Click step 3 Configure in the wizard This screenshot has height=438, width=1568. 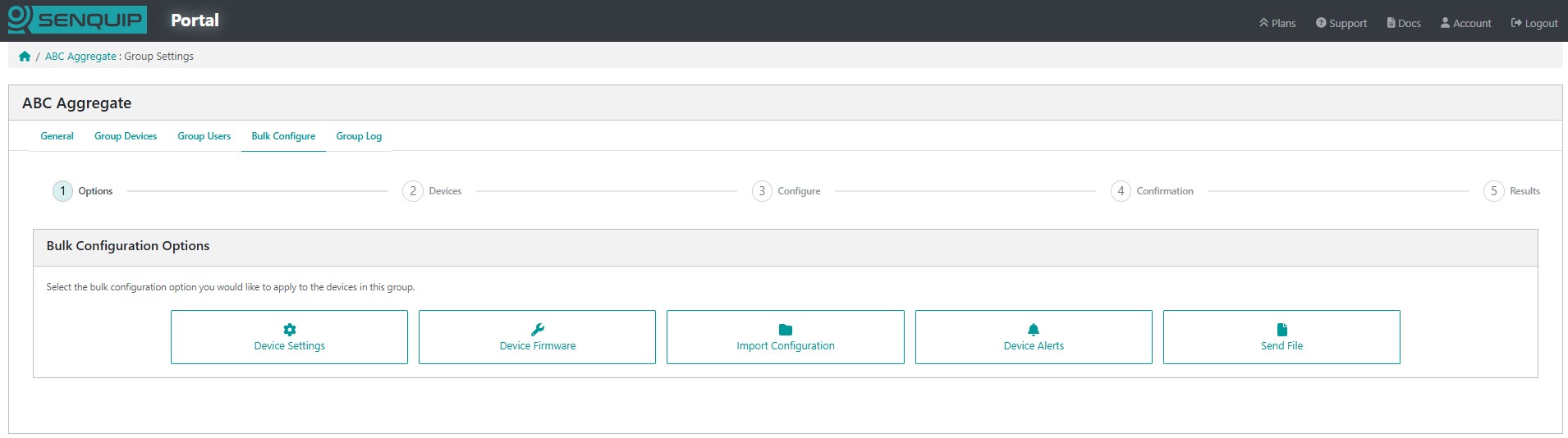pyautogui.click(x=786, y=191)
